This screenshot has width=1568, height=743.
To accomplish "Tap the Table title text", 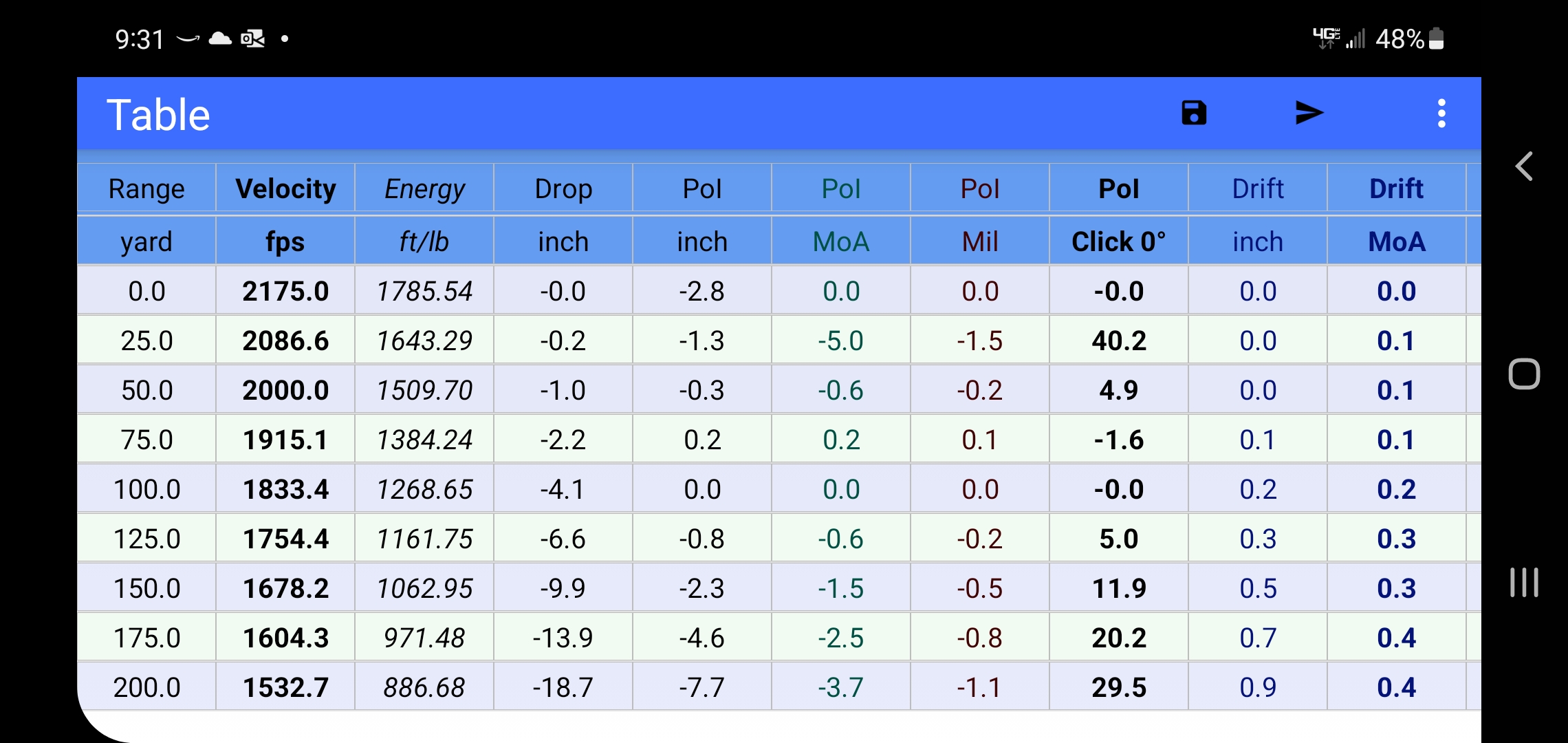I will click(158, 114).
